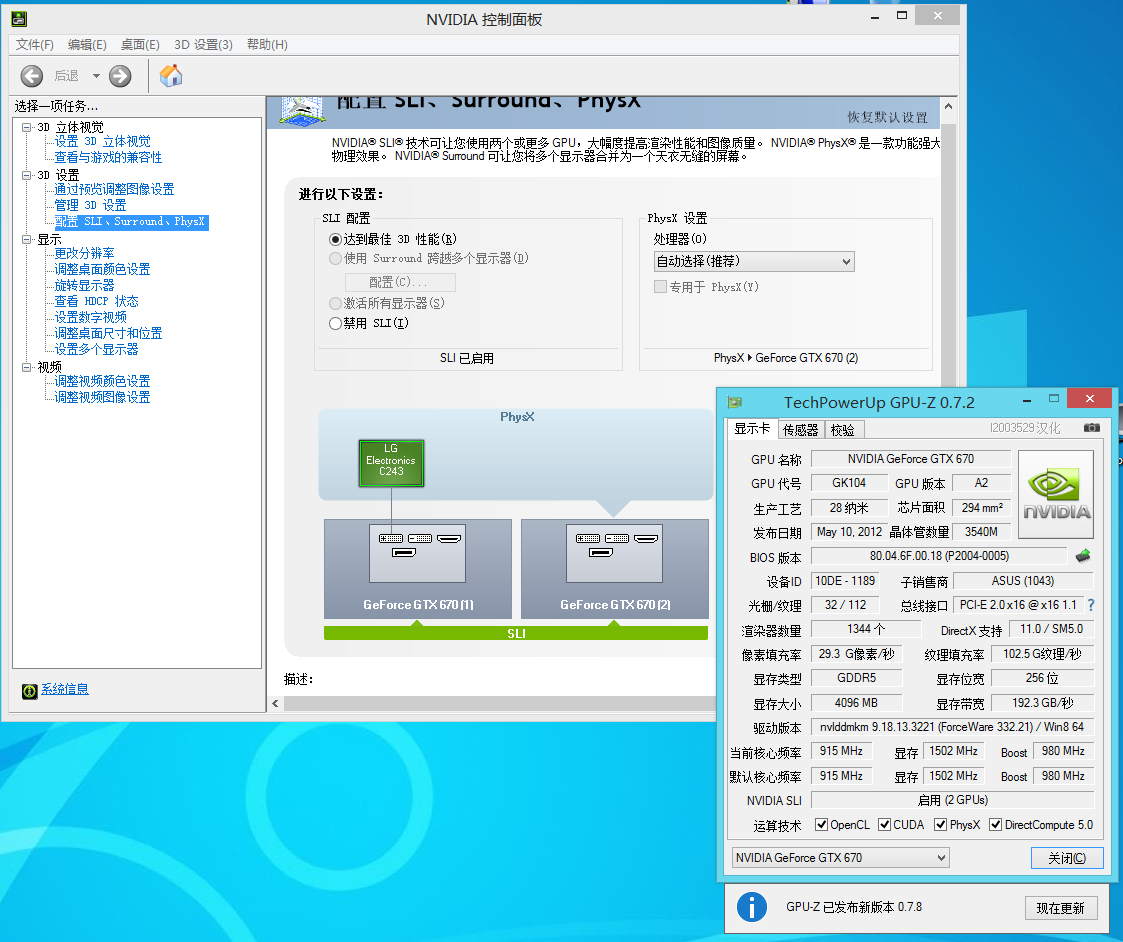Click the NVIDIA logo in GPU-Z

(x=1056, y=494)
